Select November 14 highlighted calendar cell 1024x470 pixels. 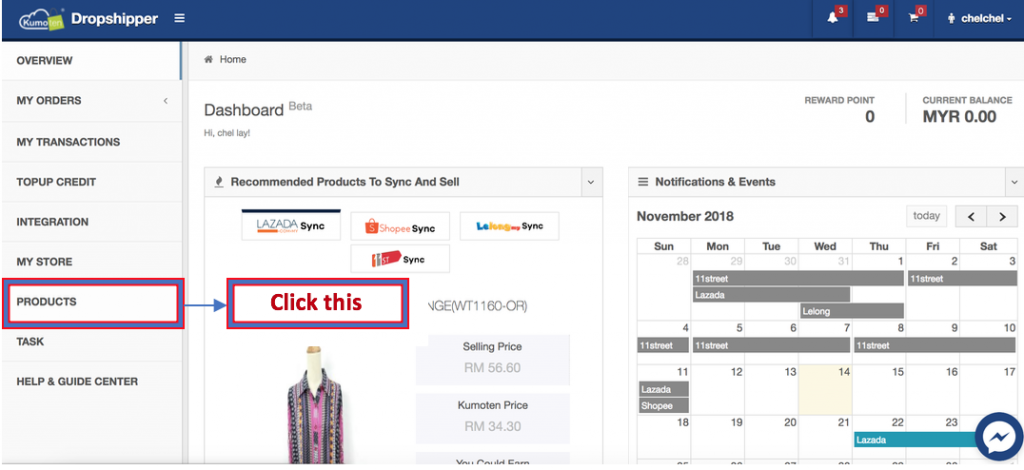(825, 390)
